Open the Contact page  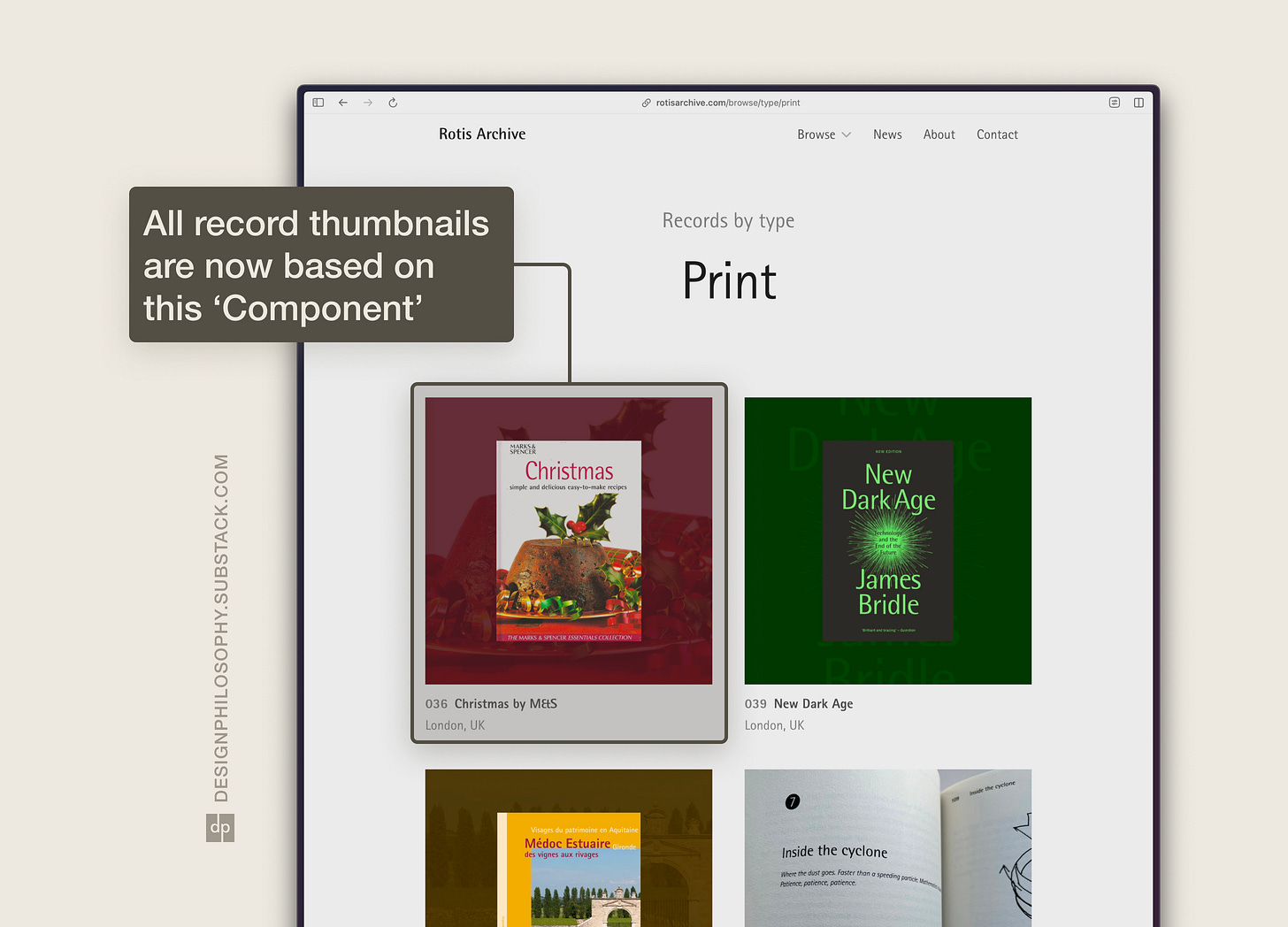[x=997, y=134]
